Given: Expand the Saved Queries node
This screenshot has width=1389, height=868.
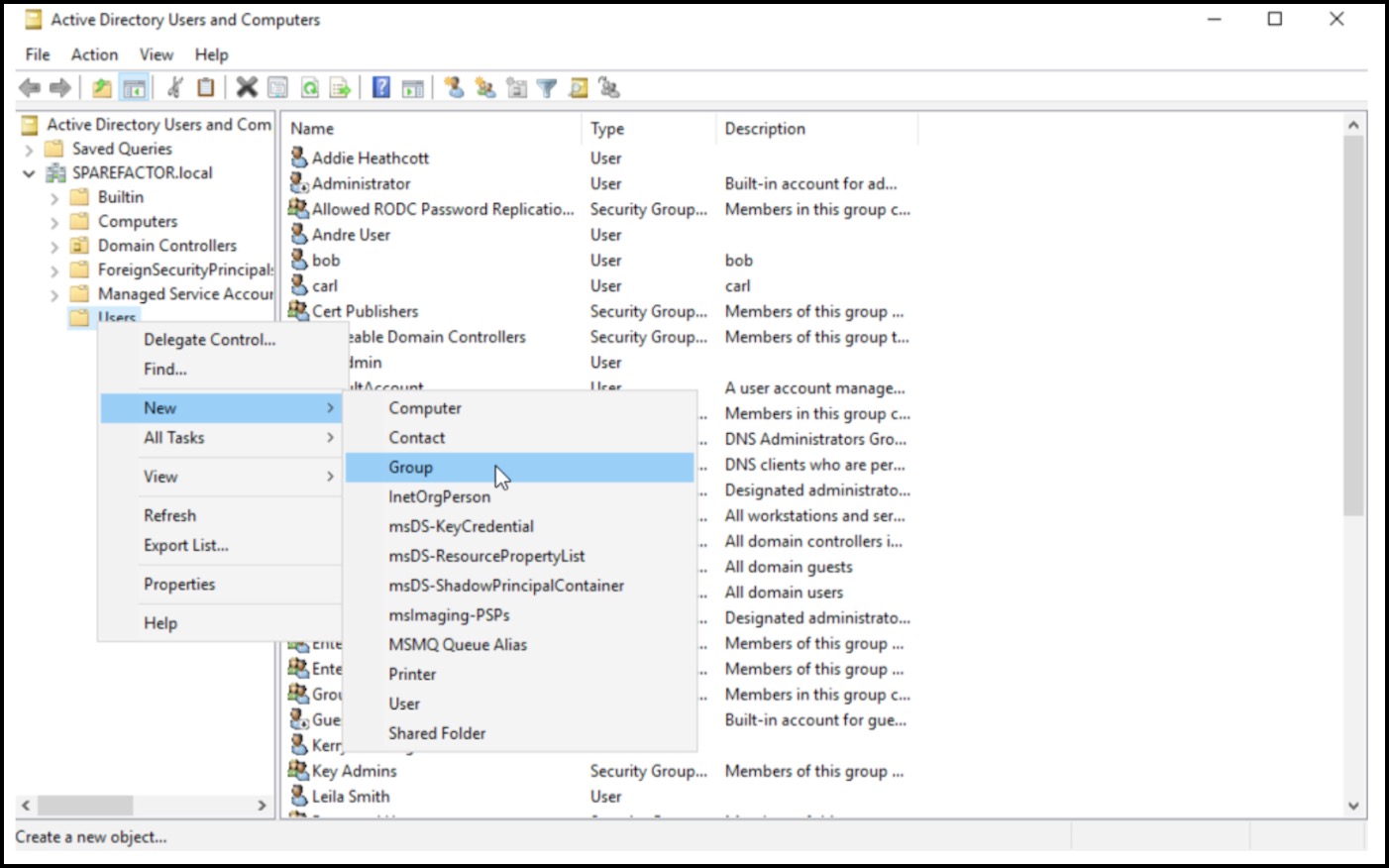Looking at the screenshot, I should click(29, 150).
